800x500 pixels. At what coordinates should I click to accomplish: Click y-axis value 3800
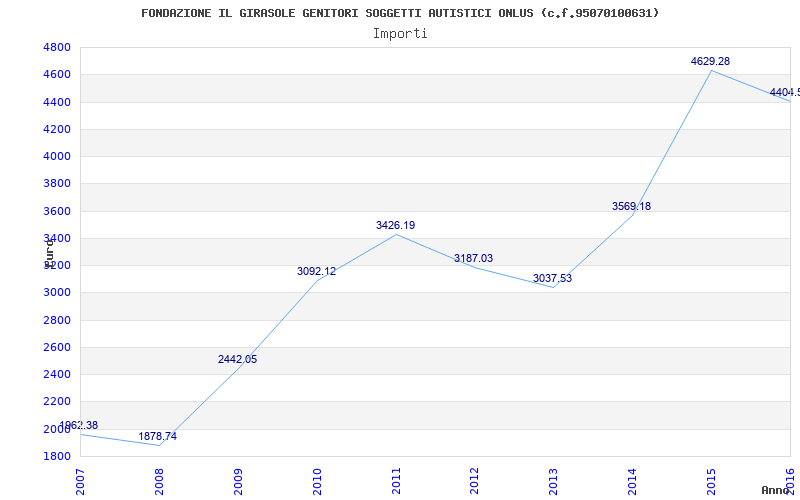point(57,183)
